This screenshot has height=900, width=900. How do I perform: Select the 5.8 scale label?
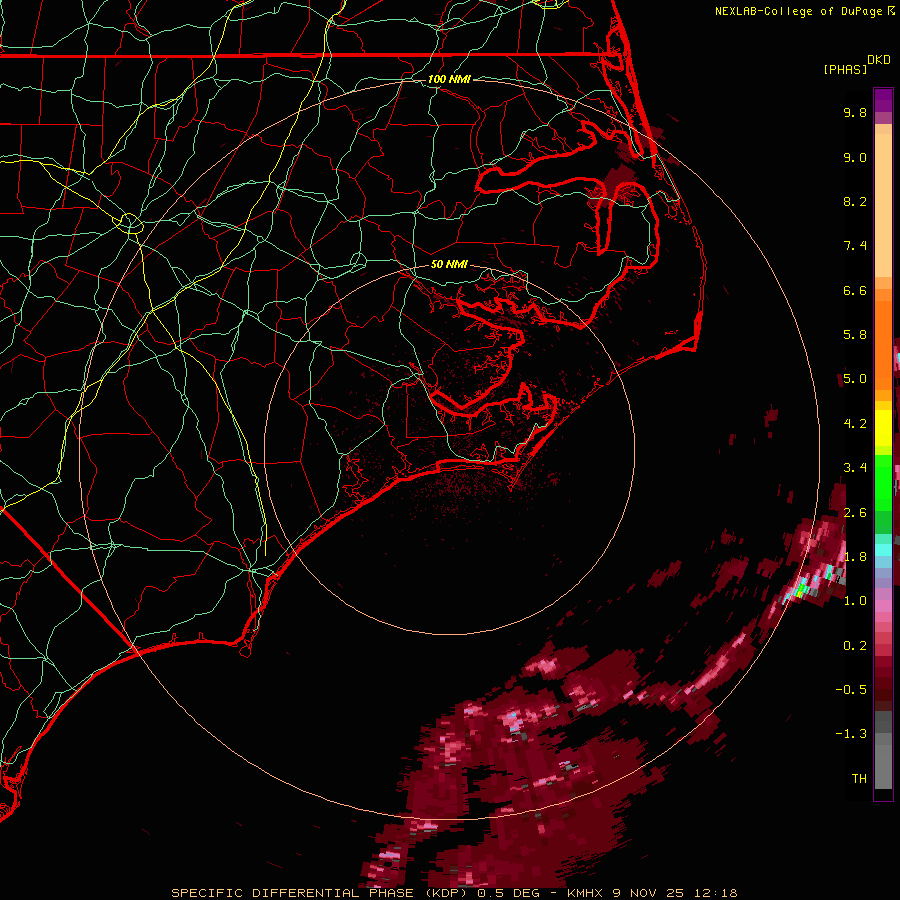coord(855,335)
